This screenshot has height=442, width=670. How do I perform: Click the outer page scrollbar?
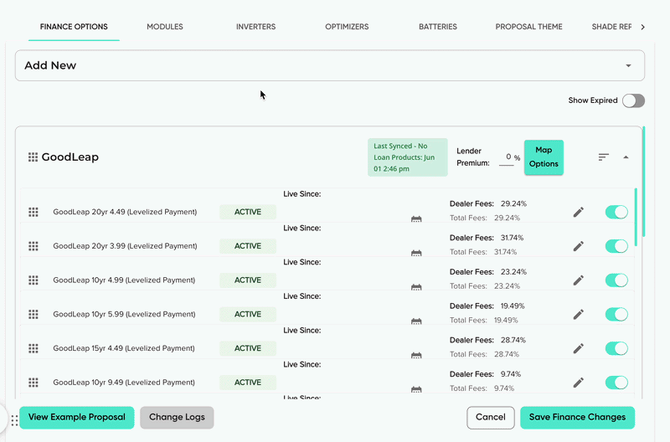pyautogui.click(x=644, y=182)
